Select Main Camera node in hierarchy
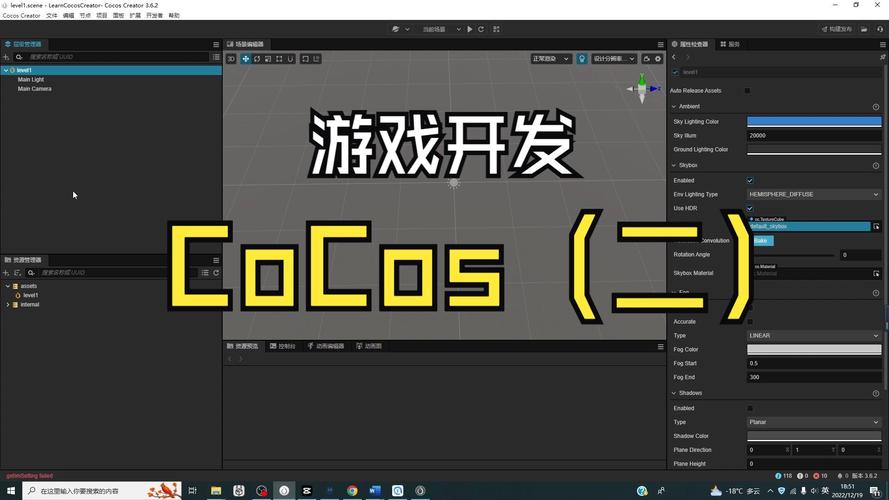889x500 pixels. point(34,89)
